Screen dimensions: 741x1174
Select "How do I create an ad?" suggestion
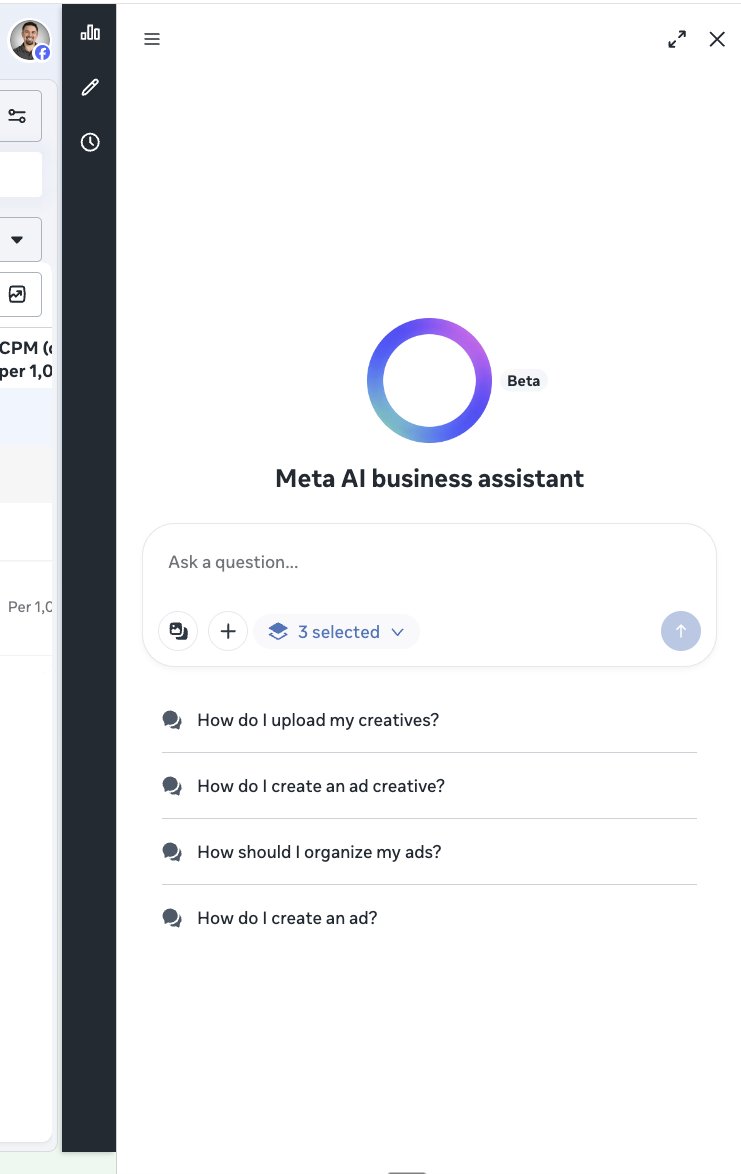pos(429,918)
